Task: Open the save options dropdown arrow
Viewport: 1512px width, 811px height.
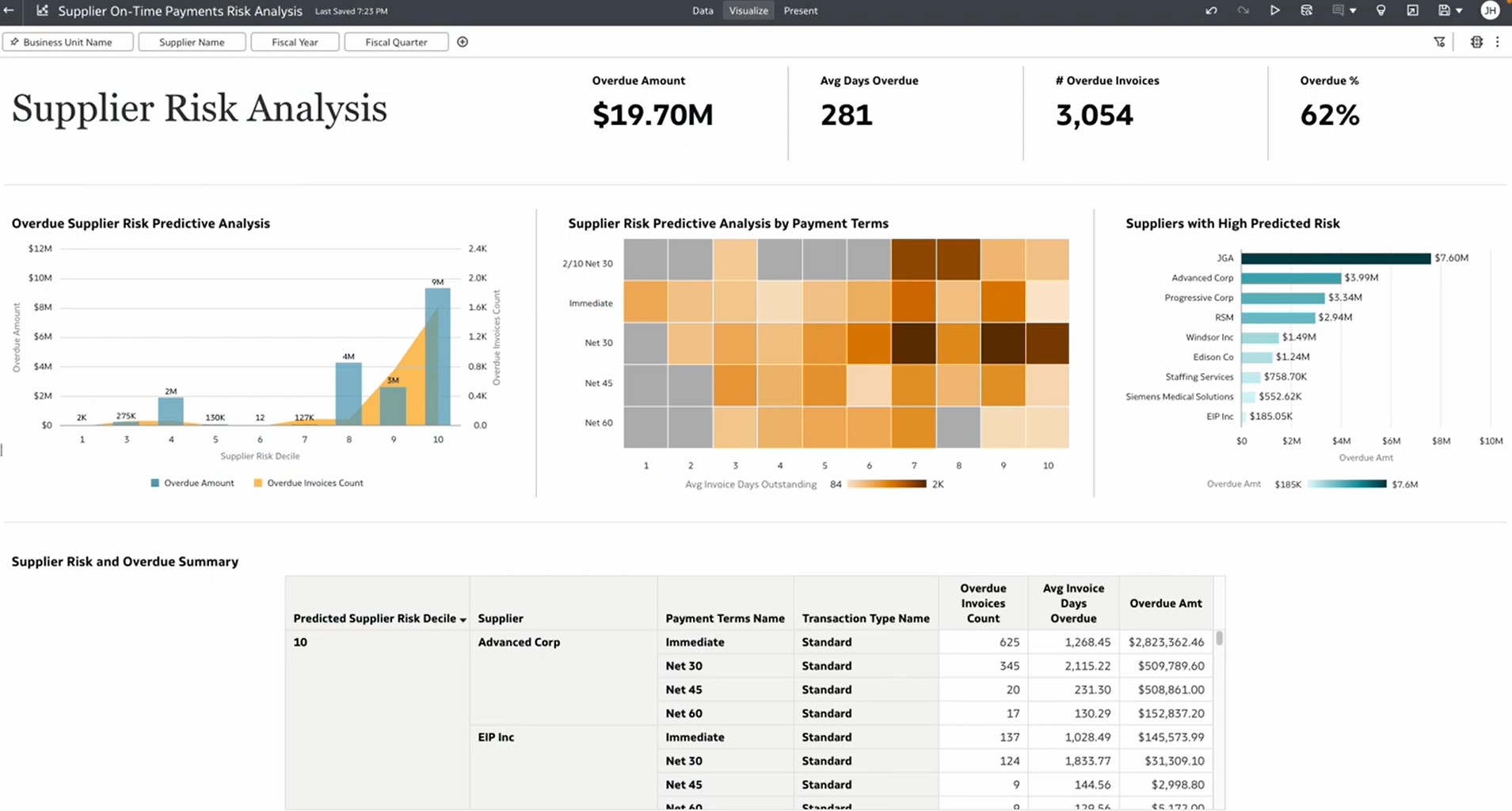Action: [x=1459, y=11]
